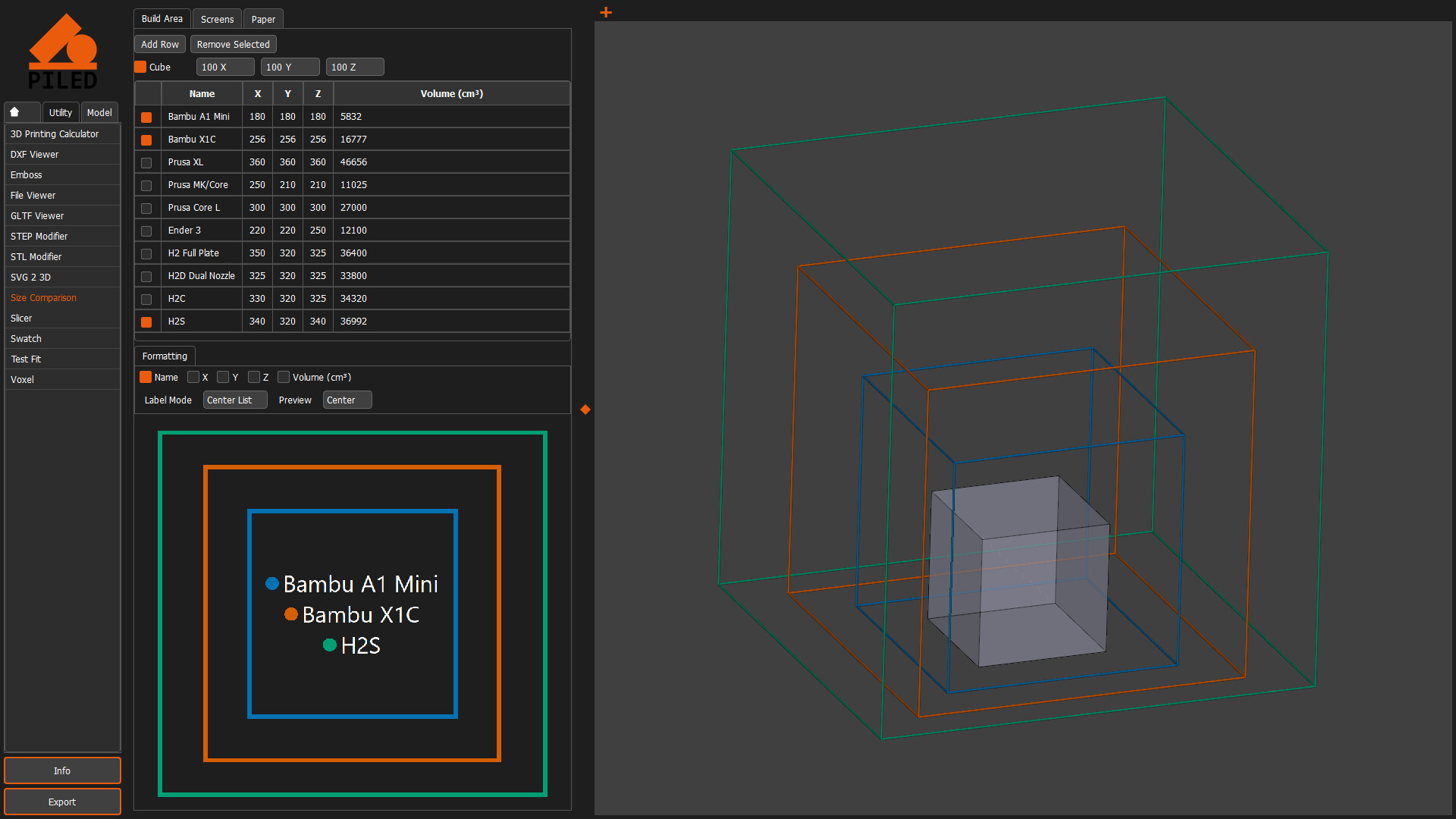Enable the Prusa XL row checkbox
The image size is (1456, 819).
click(146, 162)
